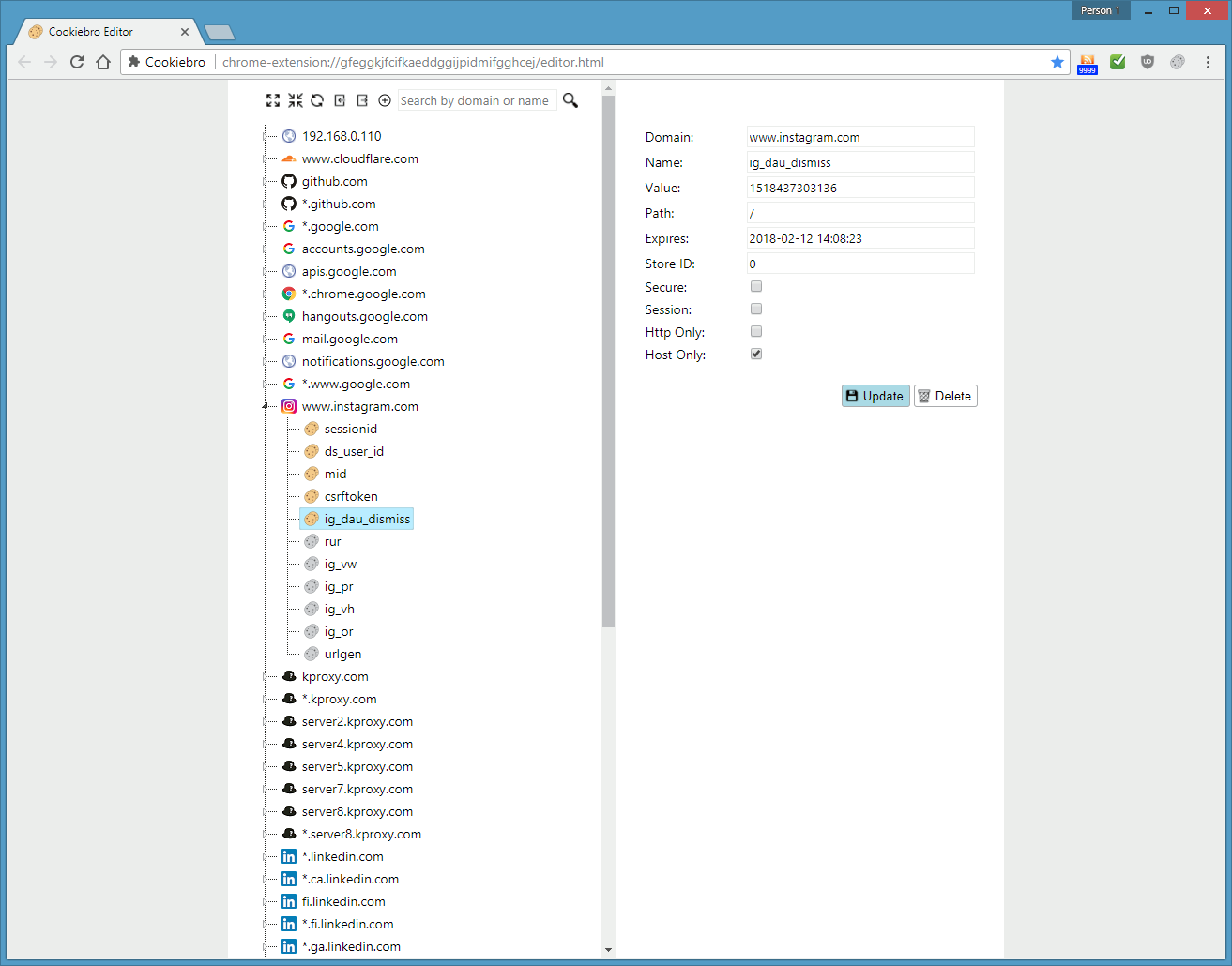
Task: Expand the kproxy.com node
Action: (266, 676)
